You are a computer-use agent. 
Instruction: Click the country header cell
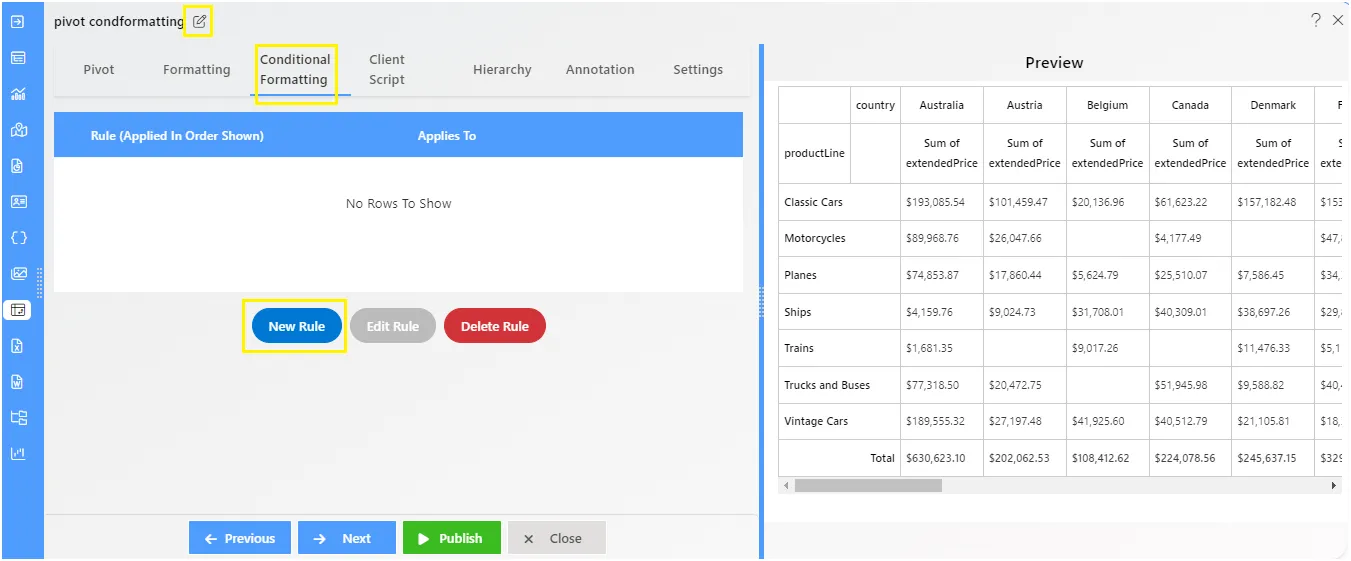pos(875,105)
